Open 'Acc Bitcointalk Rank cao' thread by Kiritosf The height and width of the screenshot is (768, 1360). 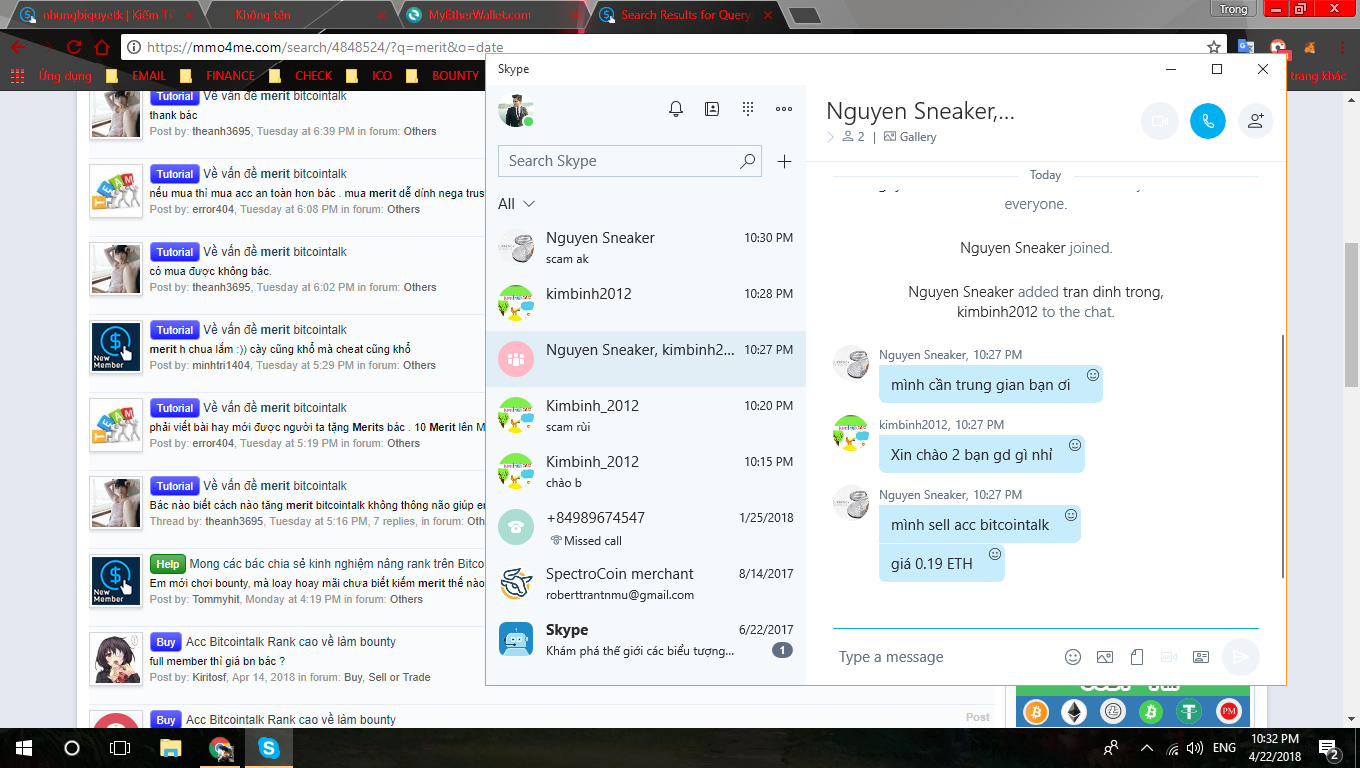(291, 642)
